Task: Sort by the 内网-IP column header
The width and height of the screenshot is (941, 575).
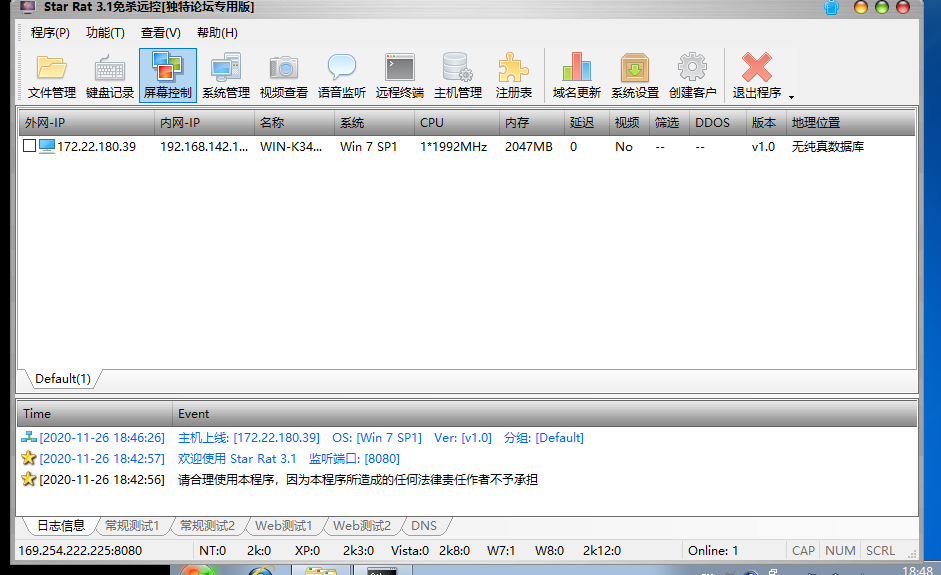Action: point(204,123)
